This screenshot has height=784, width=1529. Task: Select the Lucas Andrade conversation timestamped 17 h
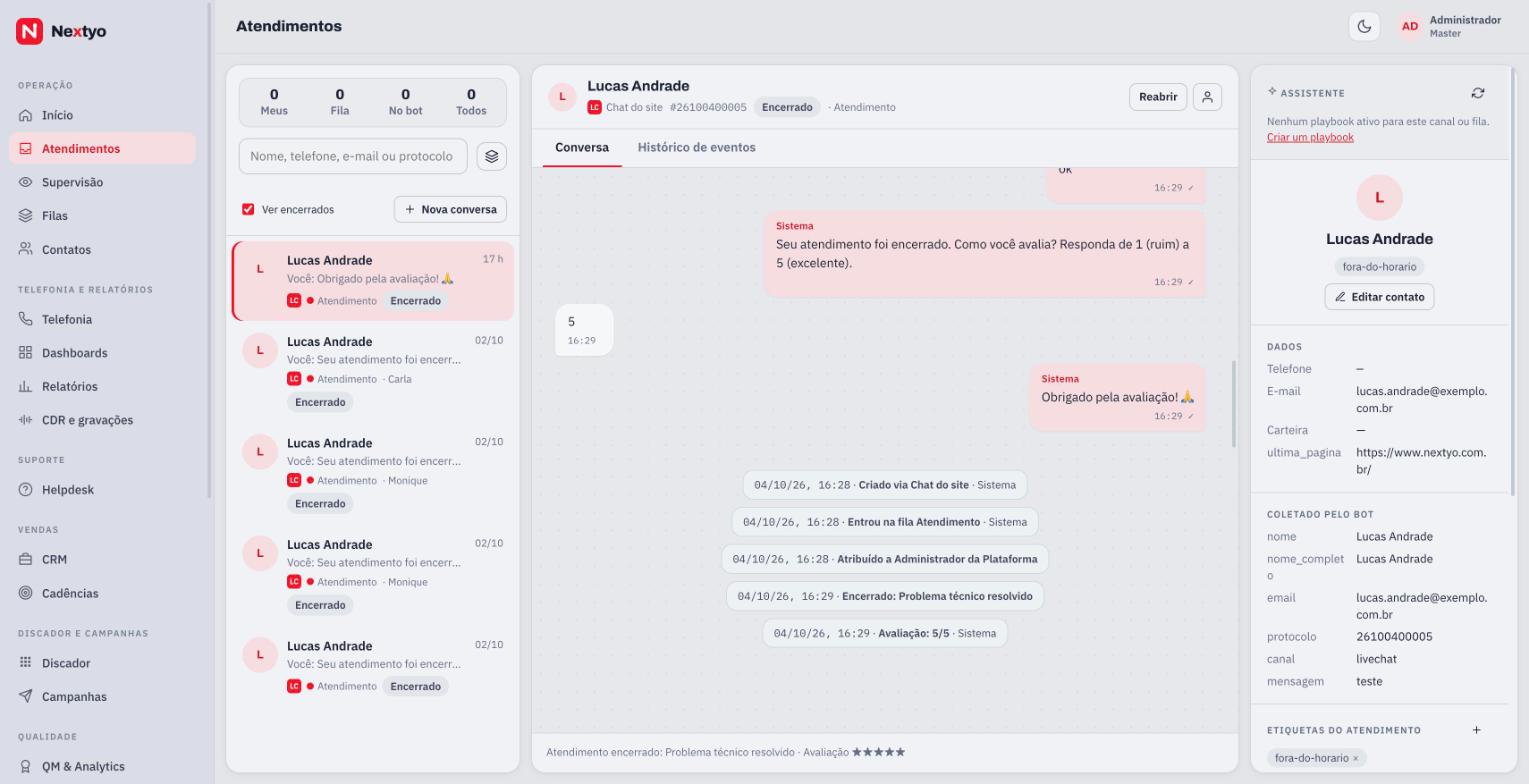(373, 281)
